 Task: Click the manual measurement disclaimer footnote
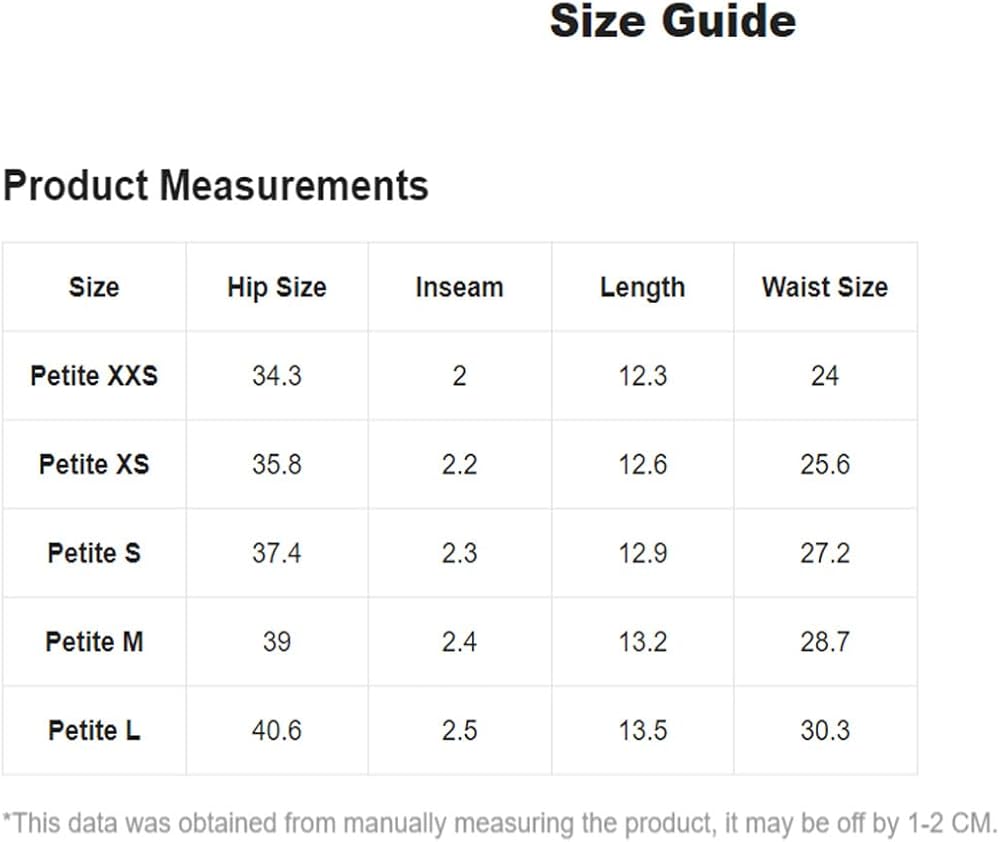pos(500,824)
